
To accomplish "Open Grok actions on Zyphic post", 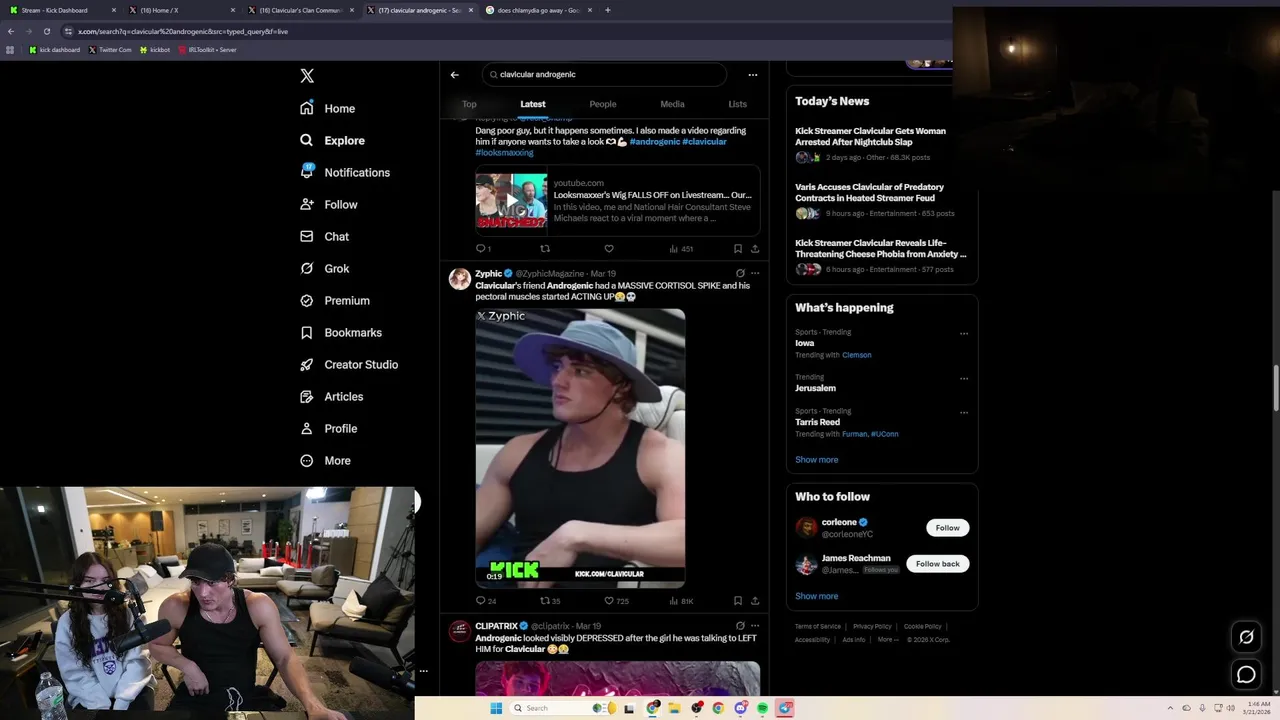I will tap(740, 273).
